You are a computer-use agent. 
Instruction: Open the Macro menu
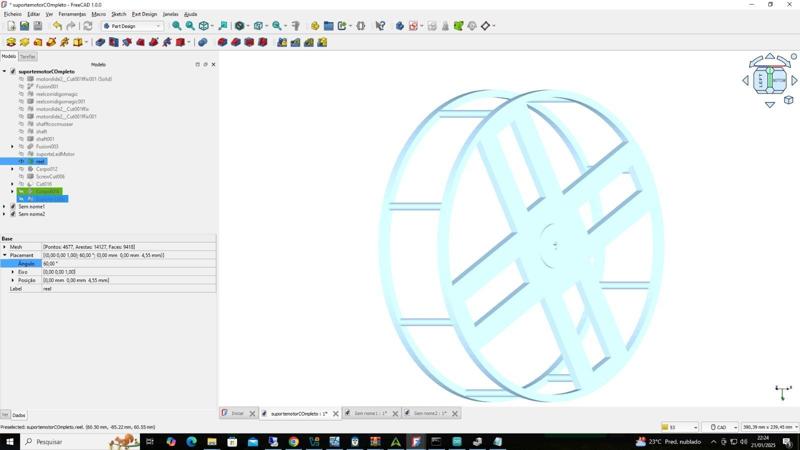click(x=98, y=14)
